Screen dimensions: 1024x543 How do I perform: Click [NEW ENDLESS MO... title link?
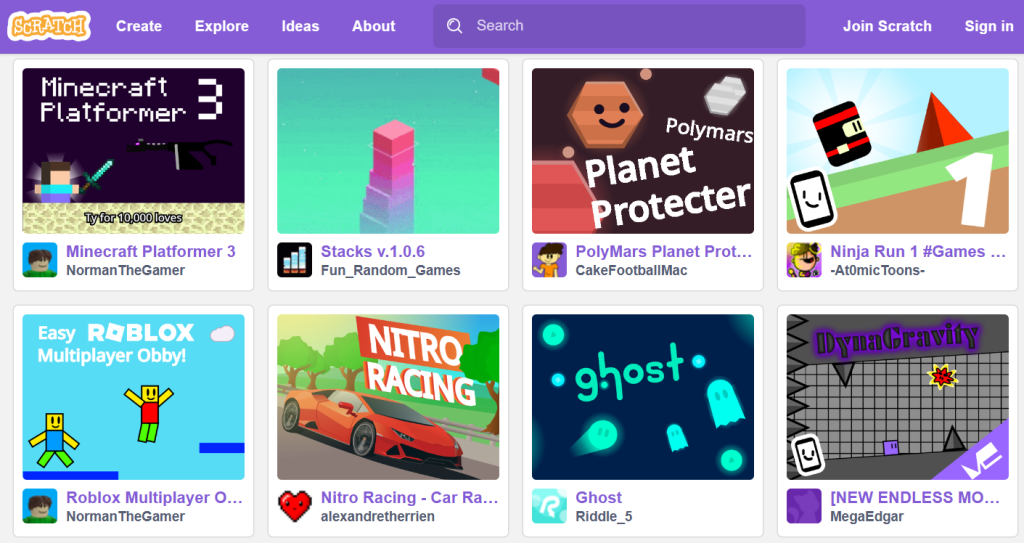tap(915, 498)
